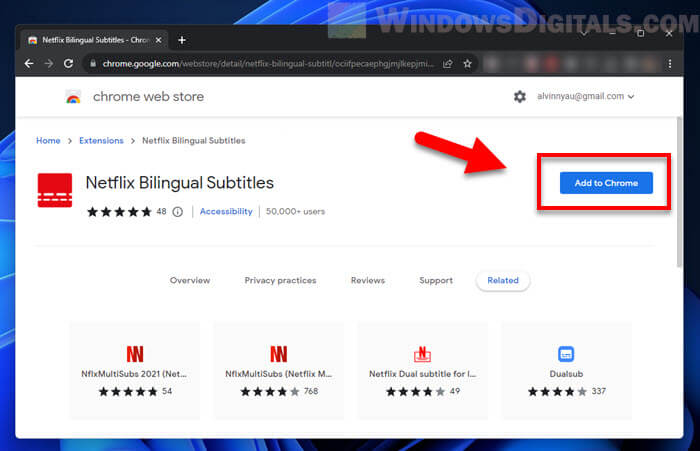
Task: Click the five-star rating of the extension
Action: (x=120, y=212)
